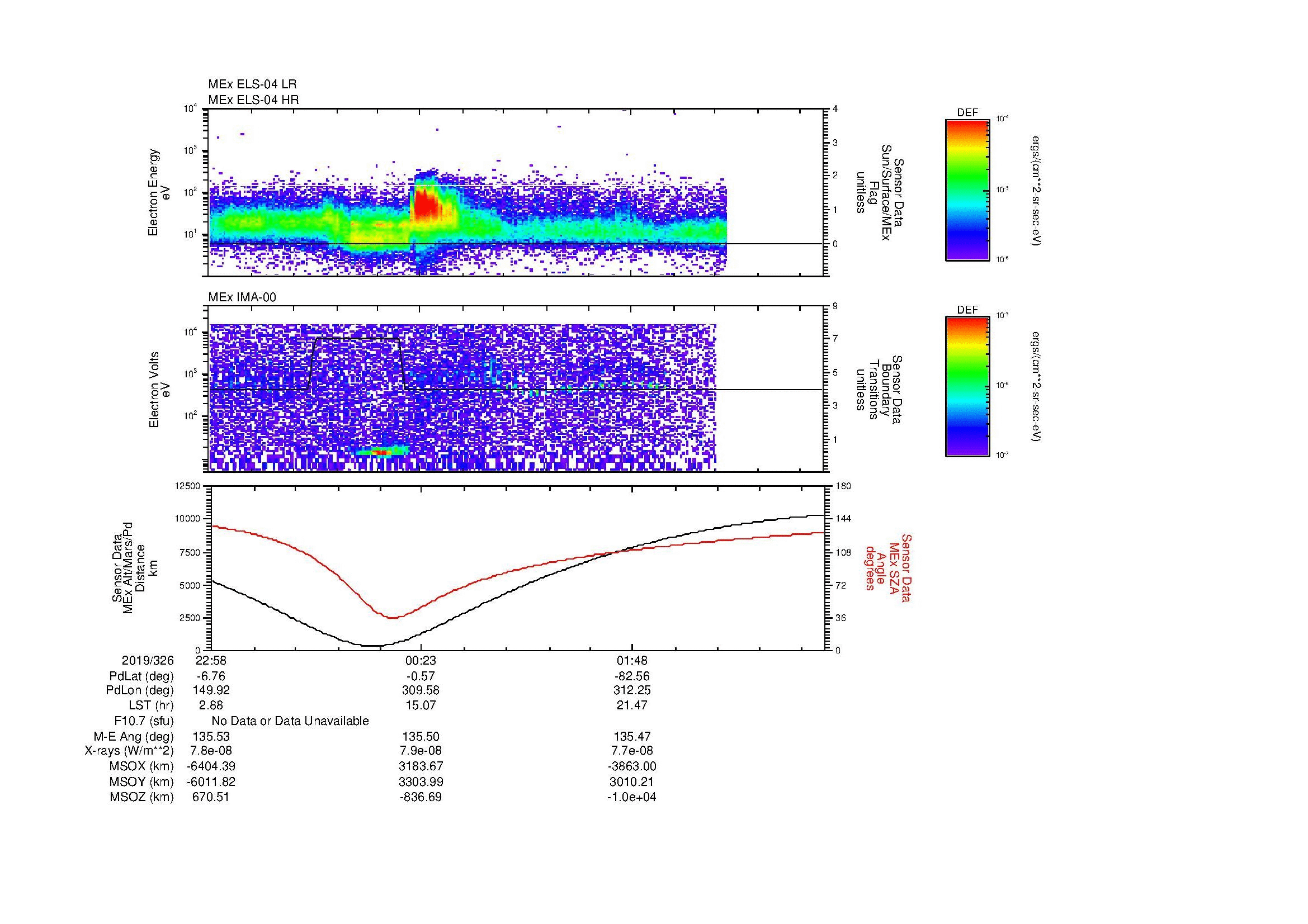Screen dimensions: 1308x924
Task: Select MSOX value '-6404.39'
Action: pyautogui.click(x=211, y=766)
